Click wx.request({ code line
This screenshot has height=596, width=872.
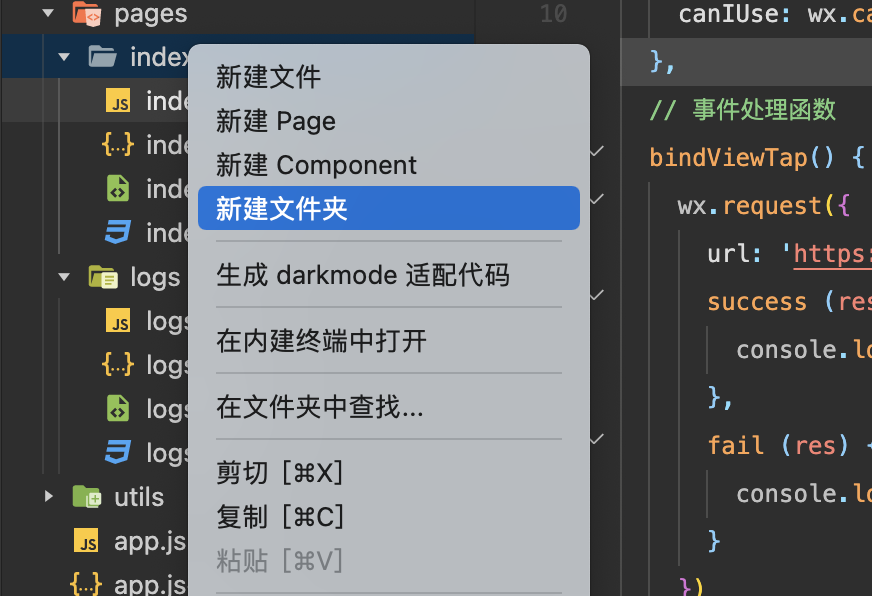(764, 206)
